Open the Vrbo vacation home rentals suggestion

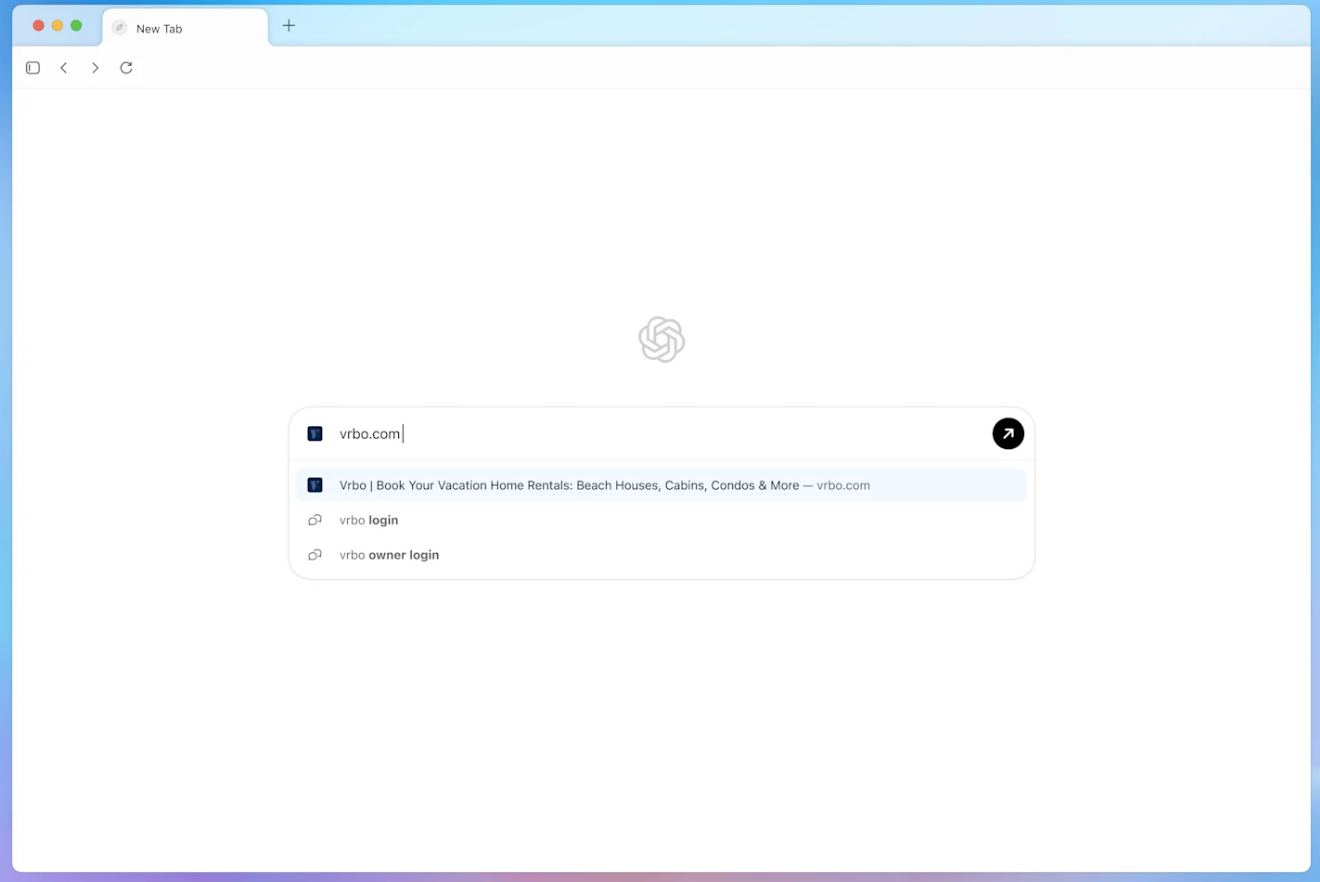(604, 485)
